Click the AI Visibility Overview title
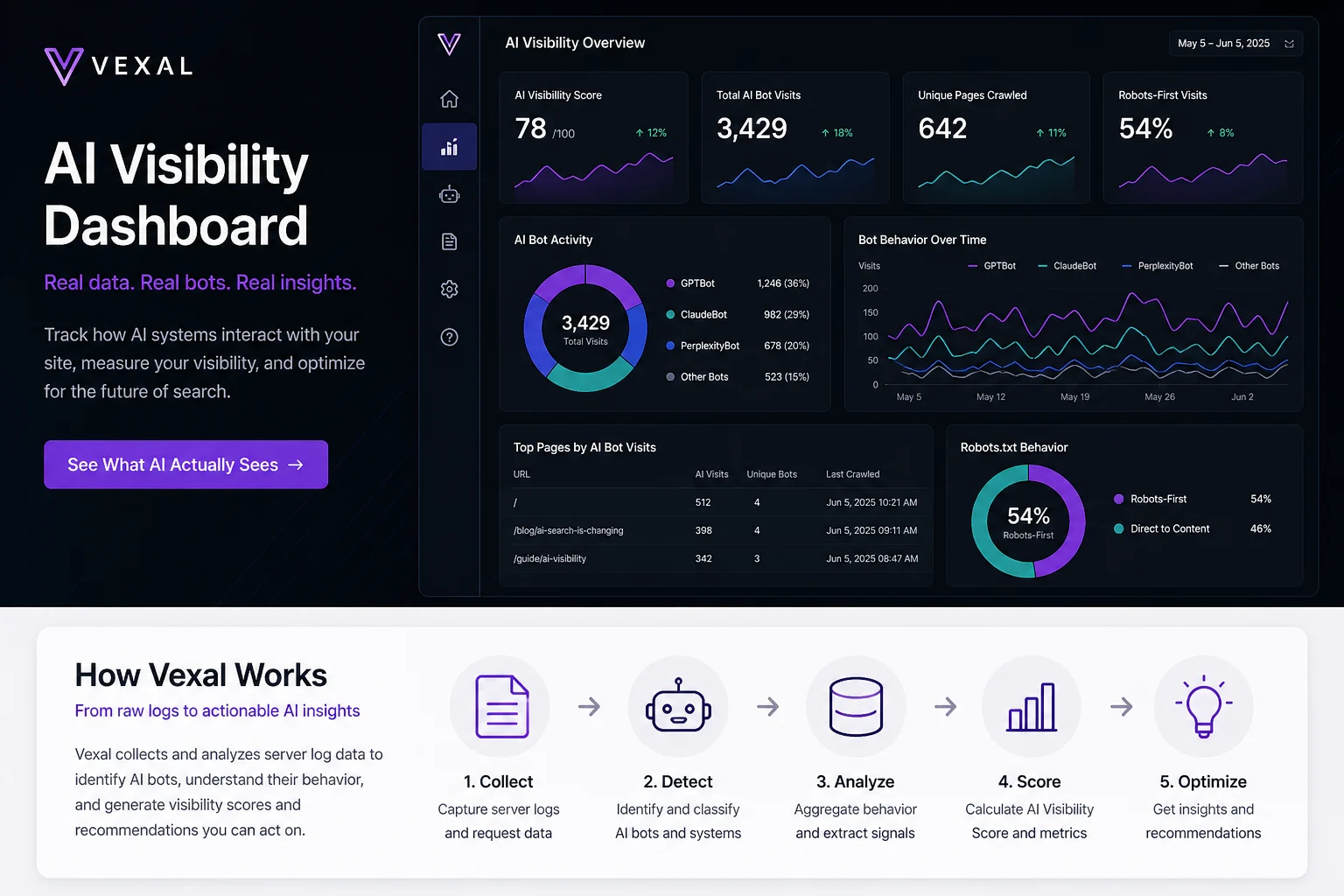The image size is (1344, 896). (x=575, y=43)
